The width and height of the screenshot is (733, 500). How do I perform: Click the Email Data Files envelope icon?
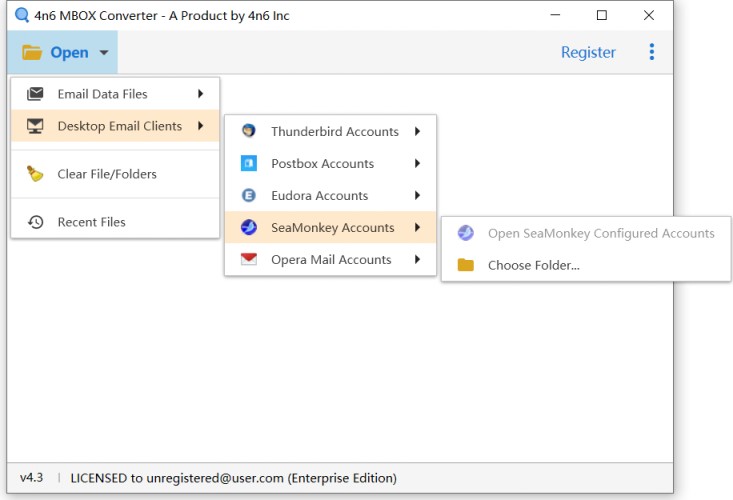[x=35, y=94]
